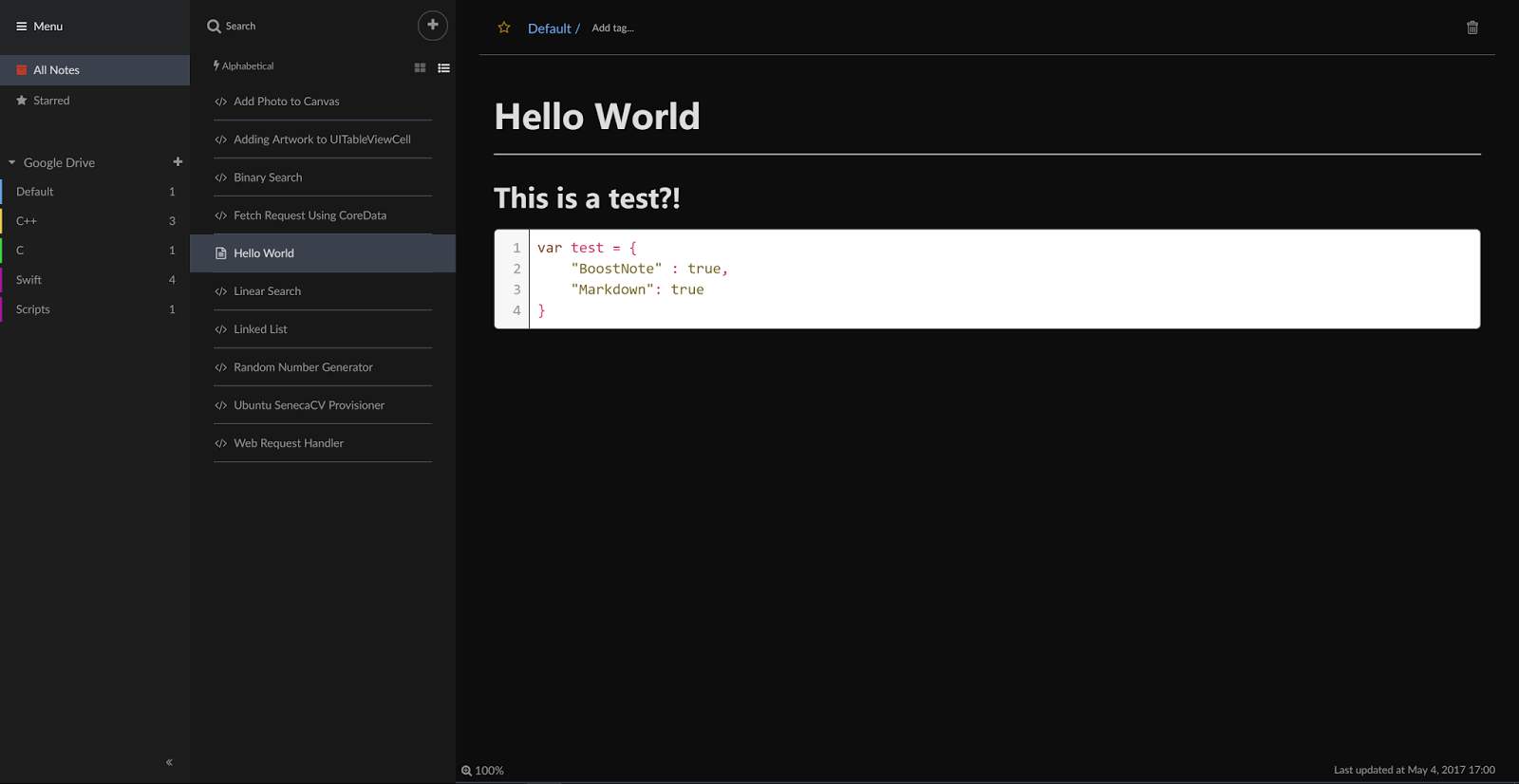Screen dimensions: 1519x784
Task: Open the Linked List note
Action: 260,329
